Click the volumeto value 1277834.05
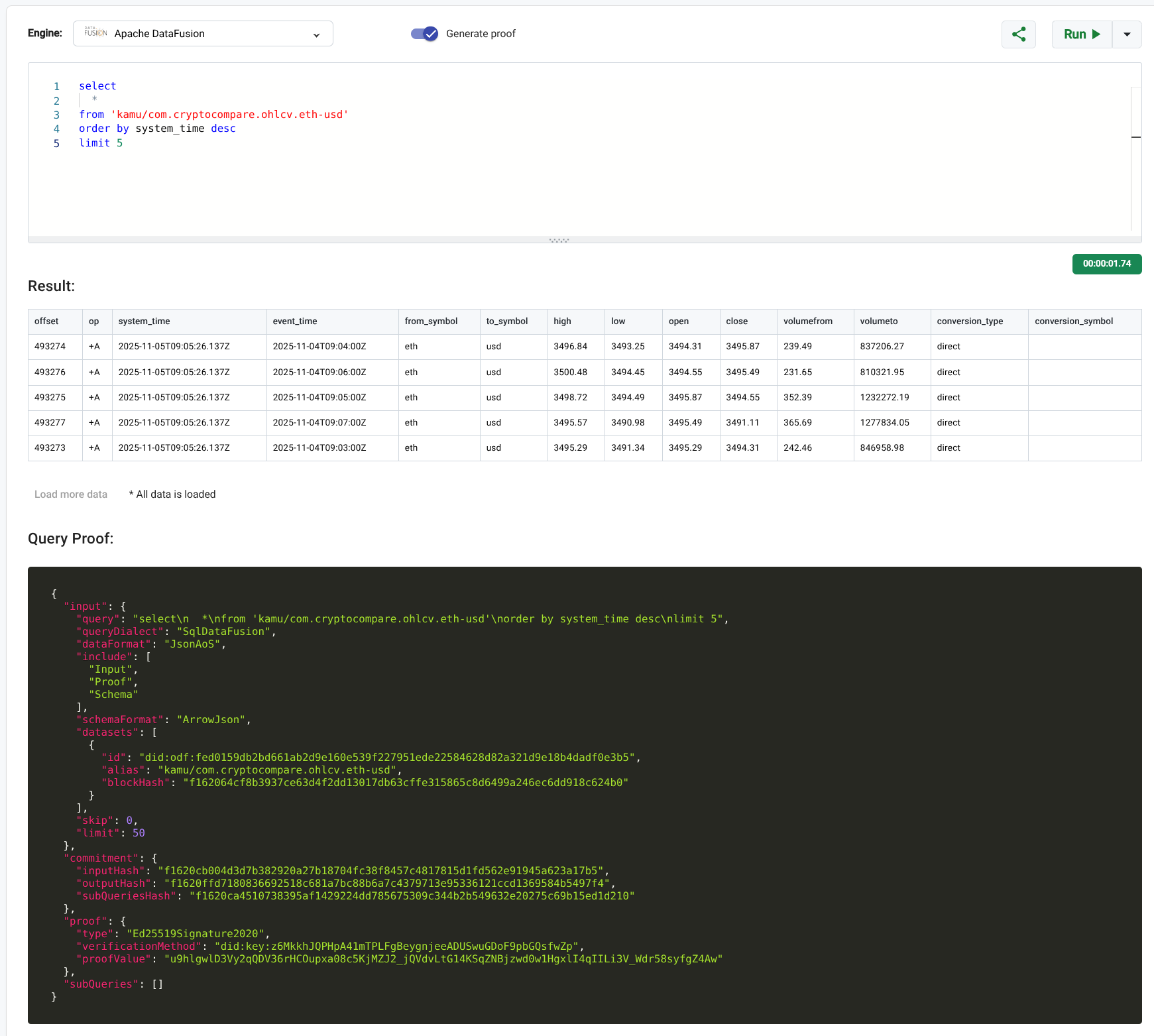 pos(884,423)
